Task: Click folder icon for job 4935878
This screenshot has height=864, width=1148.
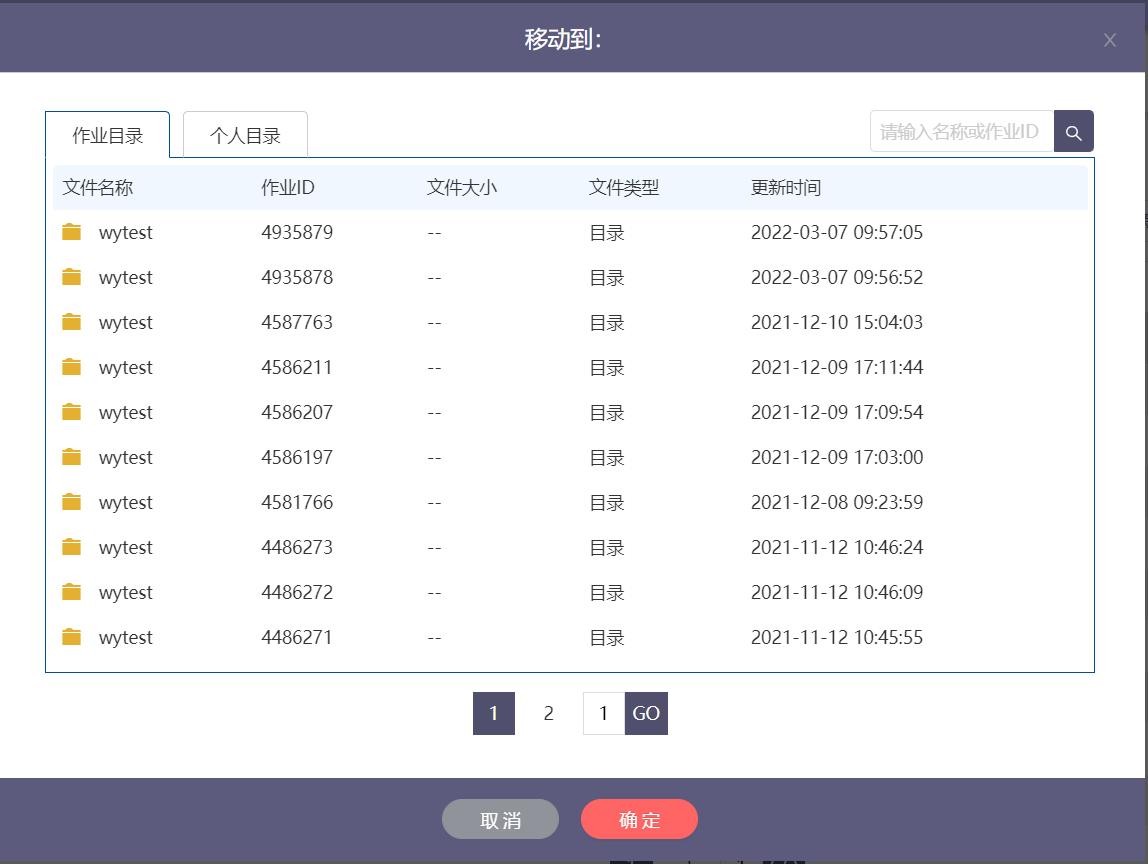Action: pos(71,277)
